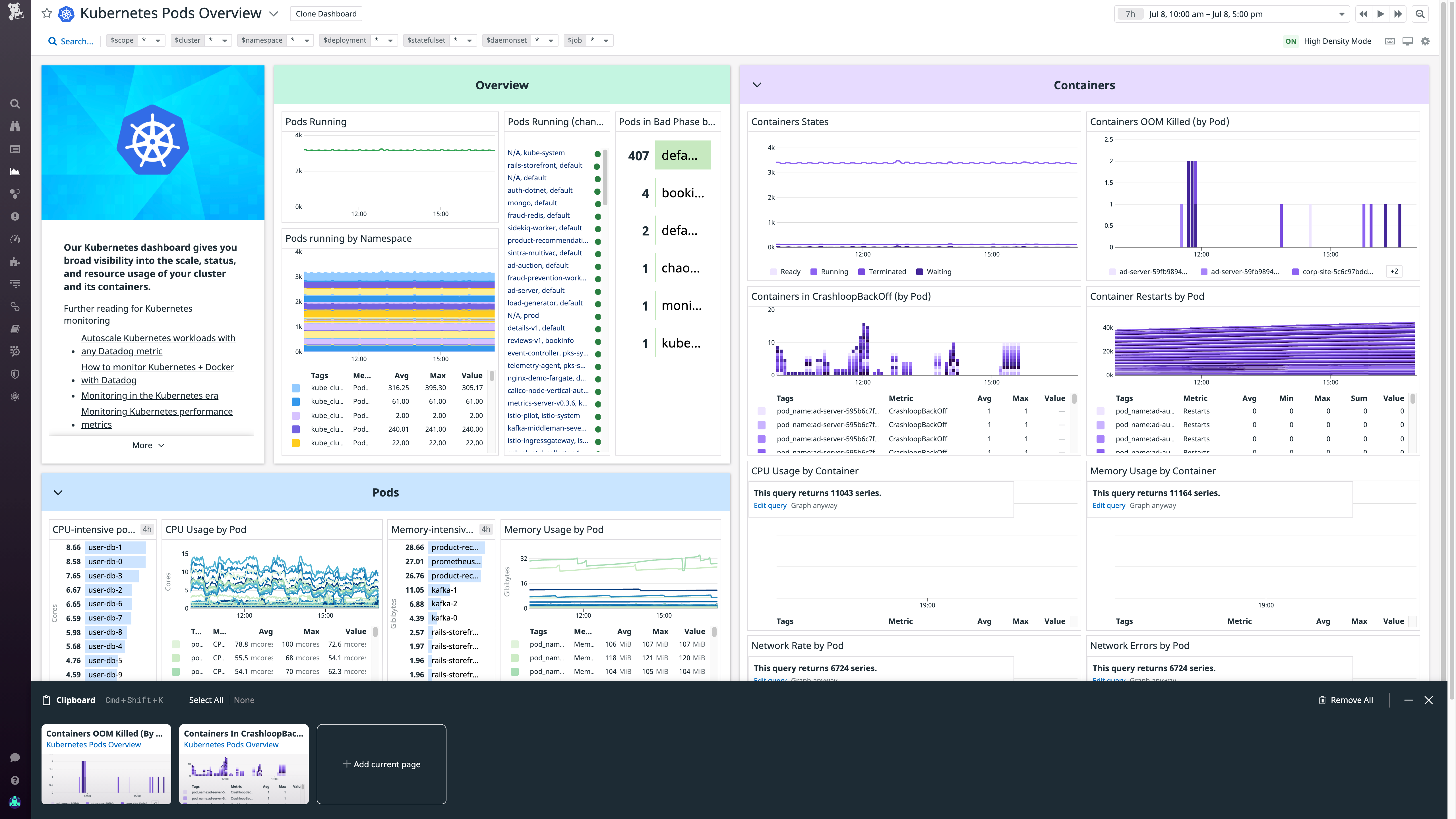
Task: Open the dashboard settings gear at top right
Action: (1425, 41)
